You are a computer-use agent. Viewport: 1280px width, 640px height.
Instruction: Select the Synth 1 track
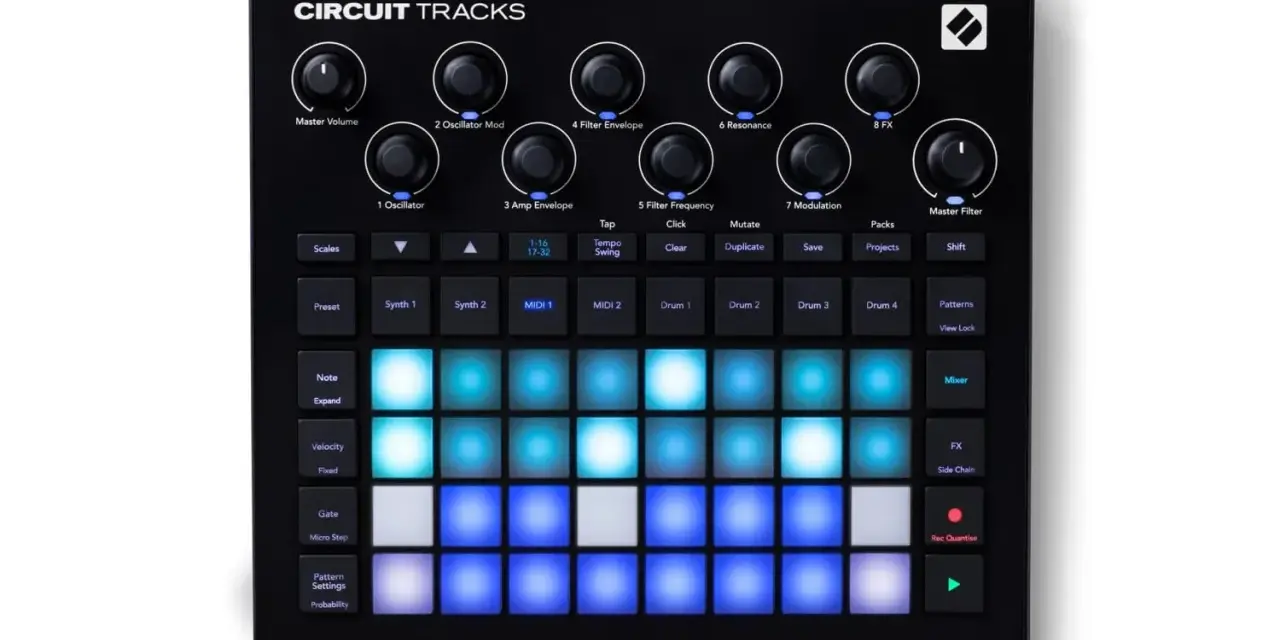click(x=400, y=305)
